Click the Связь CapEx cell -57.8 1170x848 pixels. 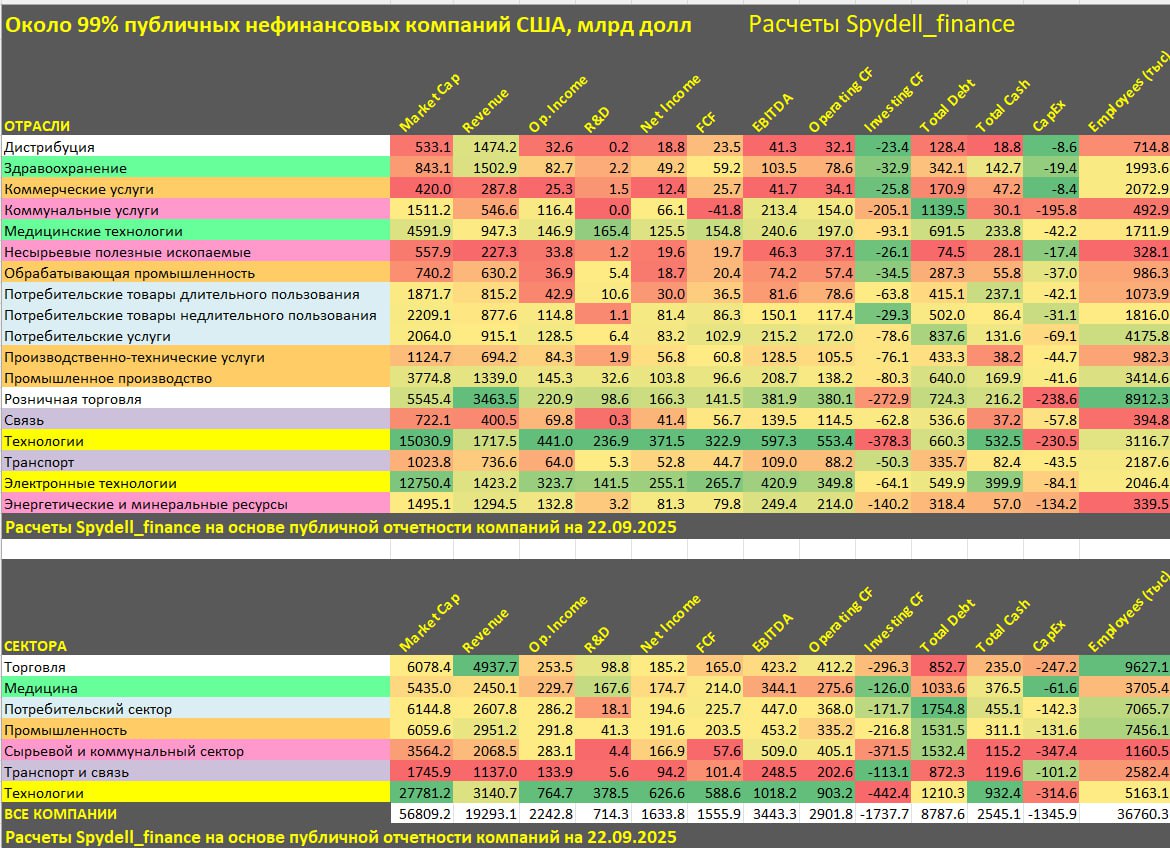(x=1051, y=420)
